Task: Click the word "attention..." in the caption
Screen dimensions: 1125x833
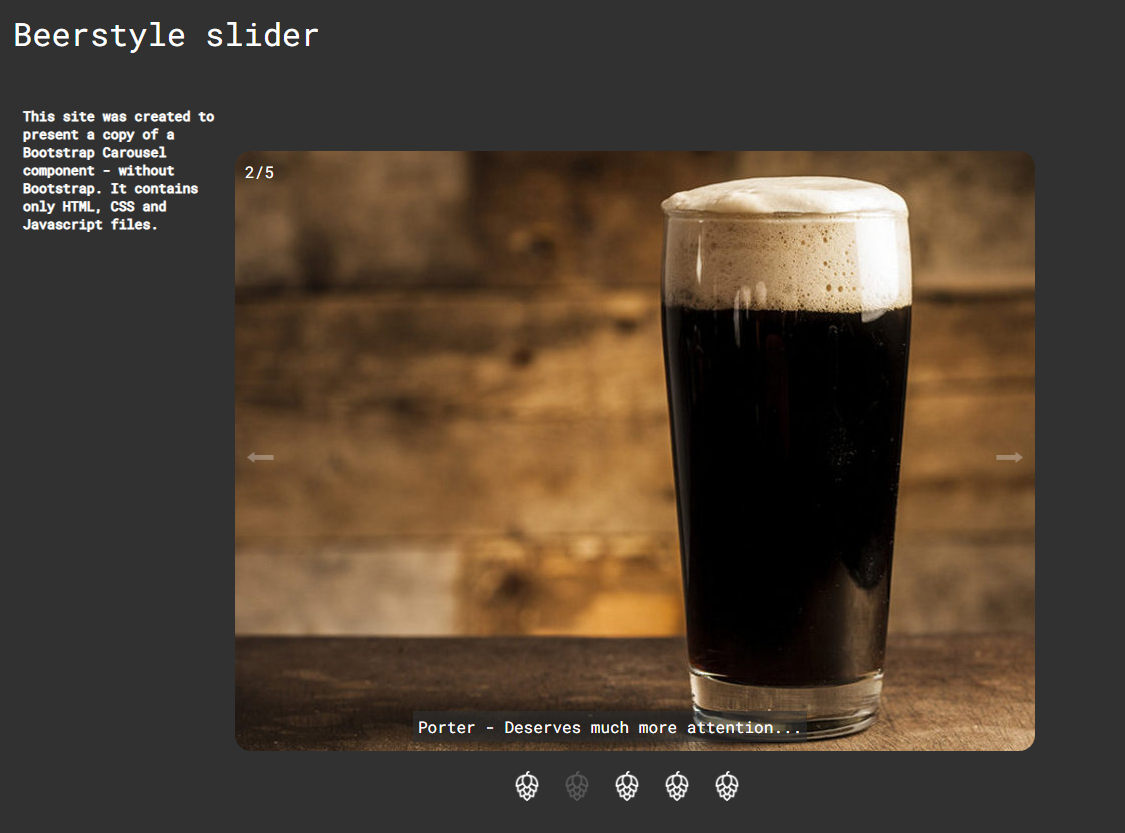Action: coord(744,728)
